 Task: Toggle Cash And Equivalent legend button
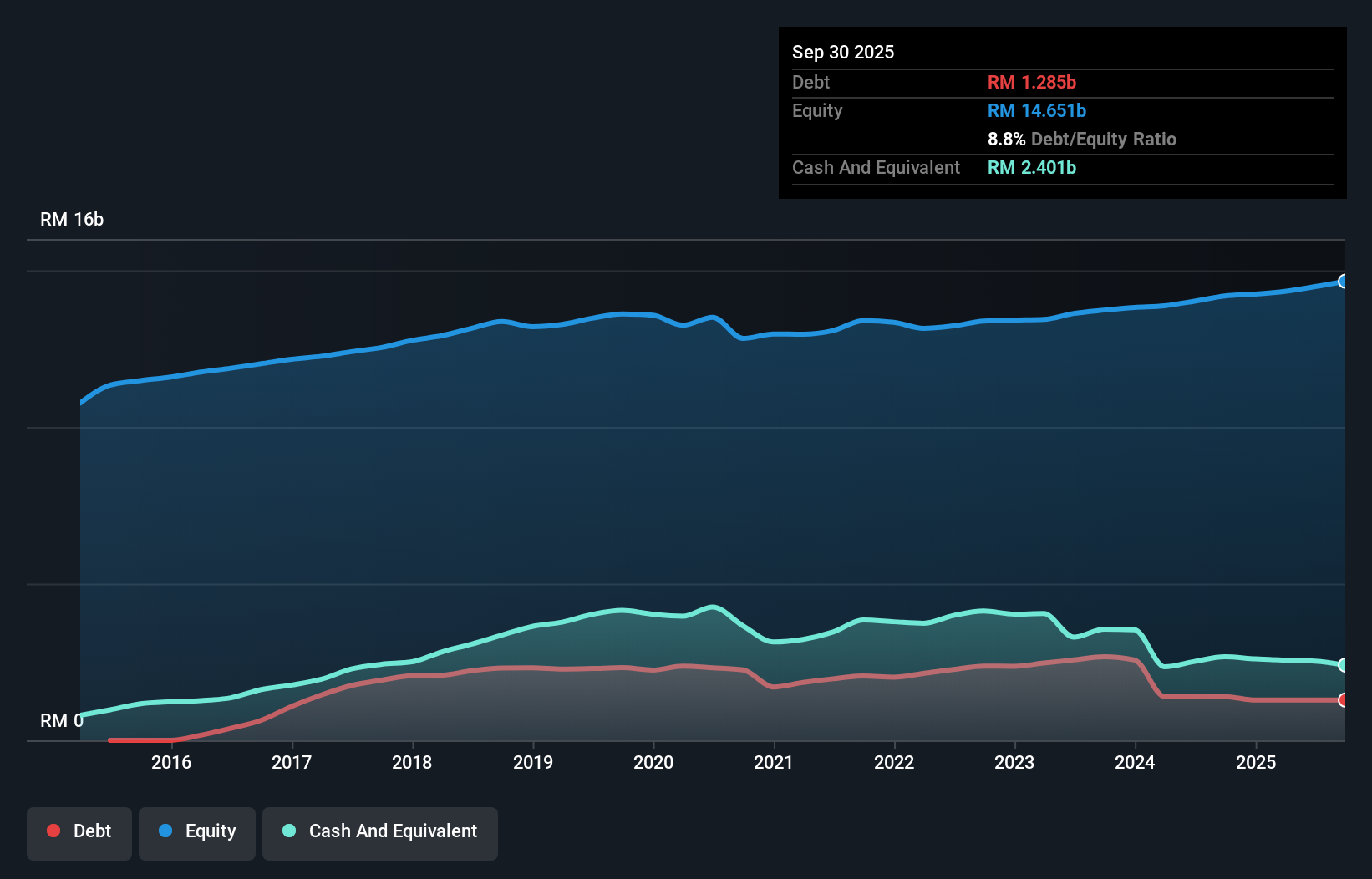click(380, 833)
